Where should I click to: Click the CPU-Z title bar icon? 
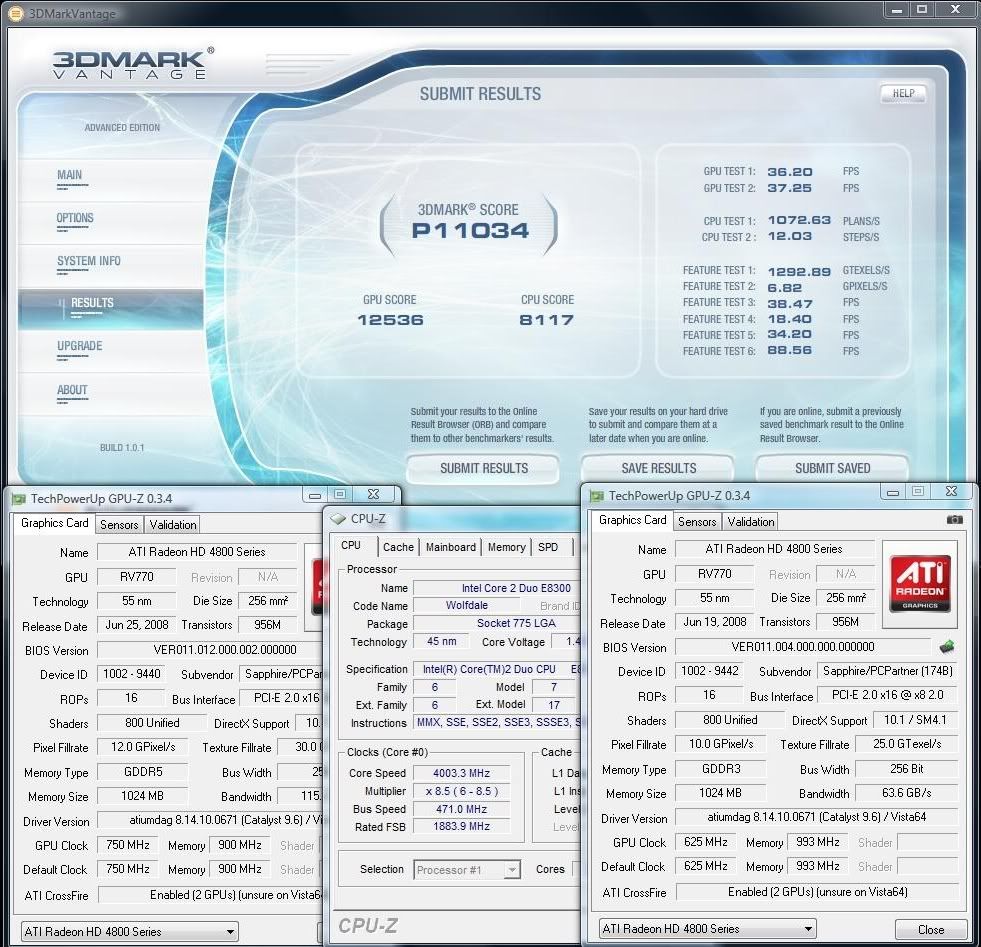pyautogui.click(x=338, y=519)
